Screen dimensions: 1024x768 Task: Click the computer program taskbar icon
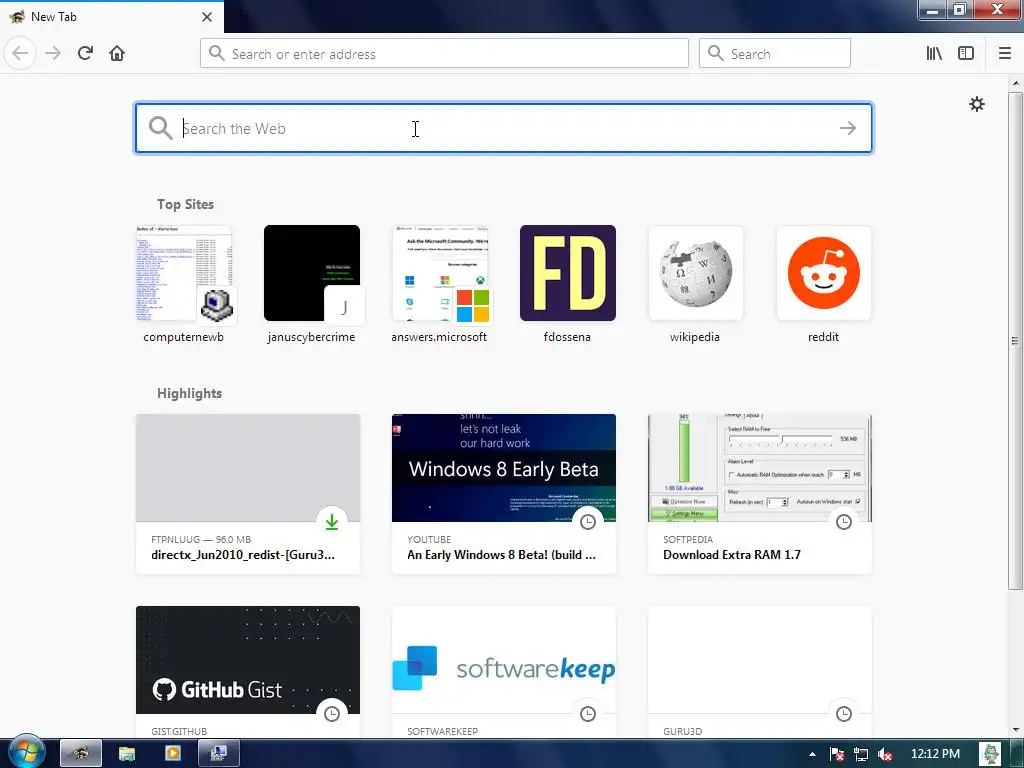(219, 754)
